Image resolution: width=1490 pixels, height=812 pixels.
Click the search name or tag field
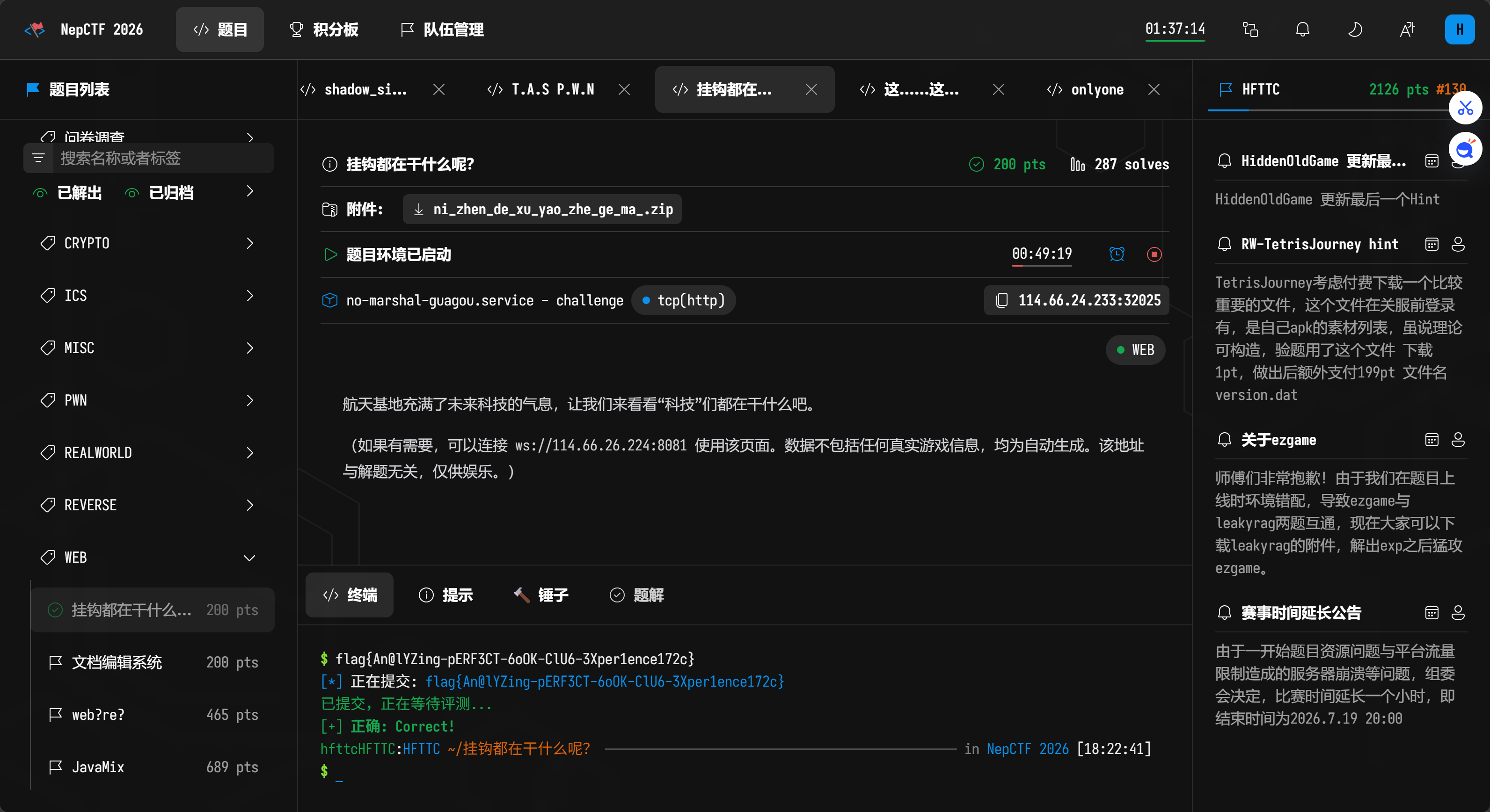click(163, 158)
